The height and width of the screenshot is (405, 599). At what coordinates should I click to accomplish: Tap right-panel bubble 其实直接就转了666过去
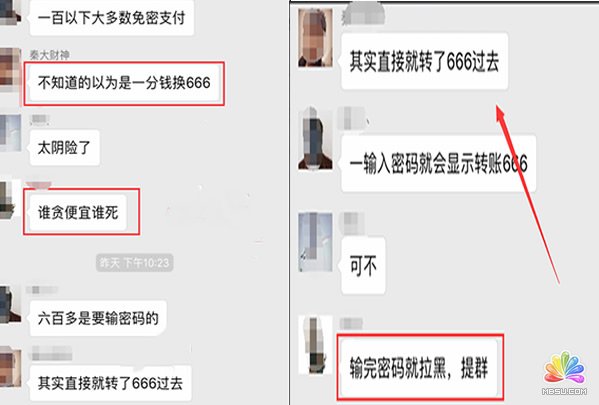[x=424, y=62]
